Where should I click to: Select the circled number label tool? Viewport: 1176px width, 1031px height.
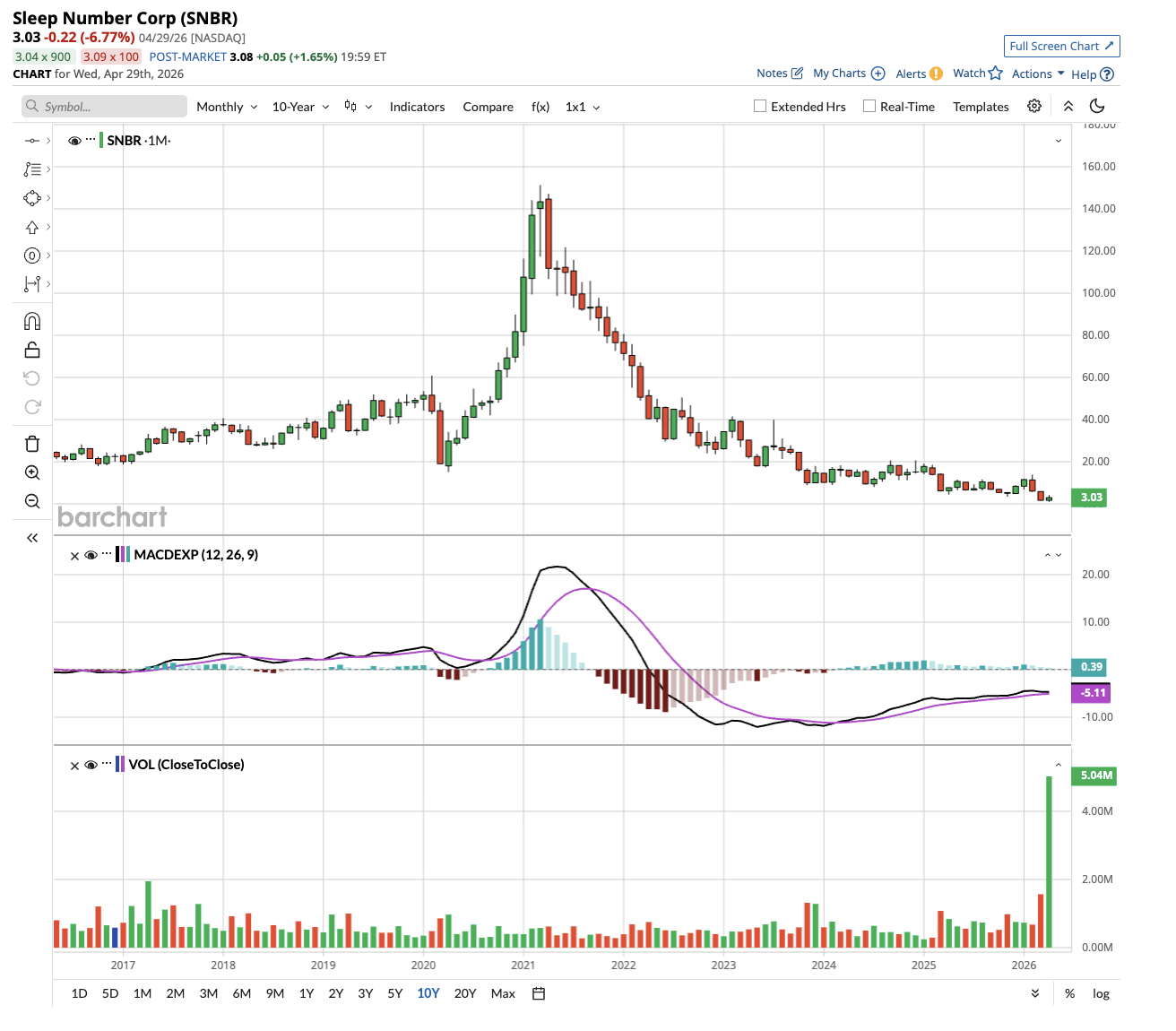pos(32,256)
